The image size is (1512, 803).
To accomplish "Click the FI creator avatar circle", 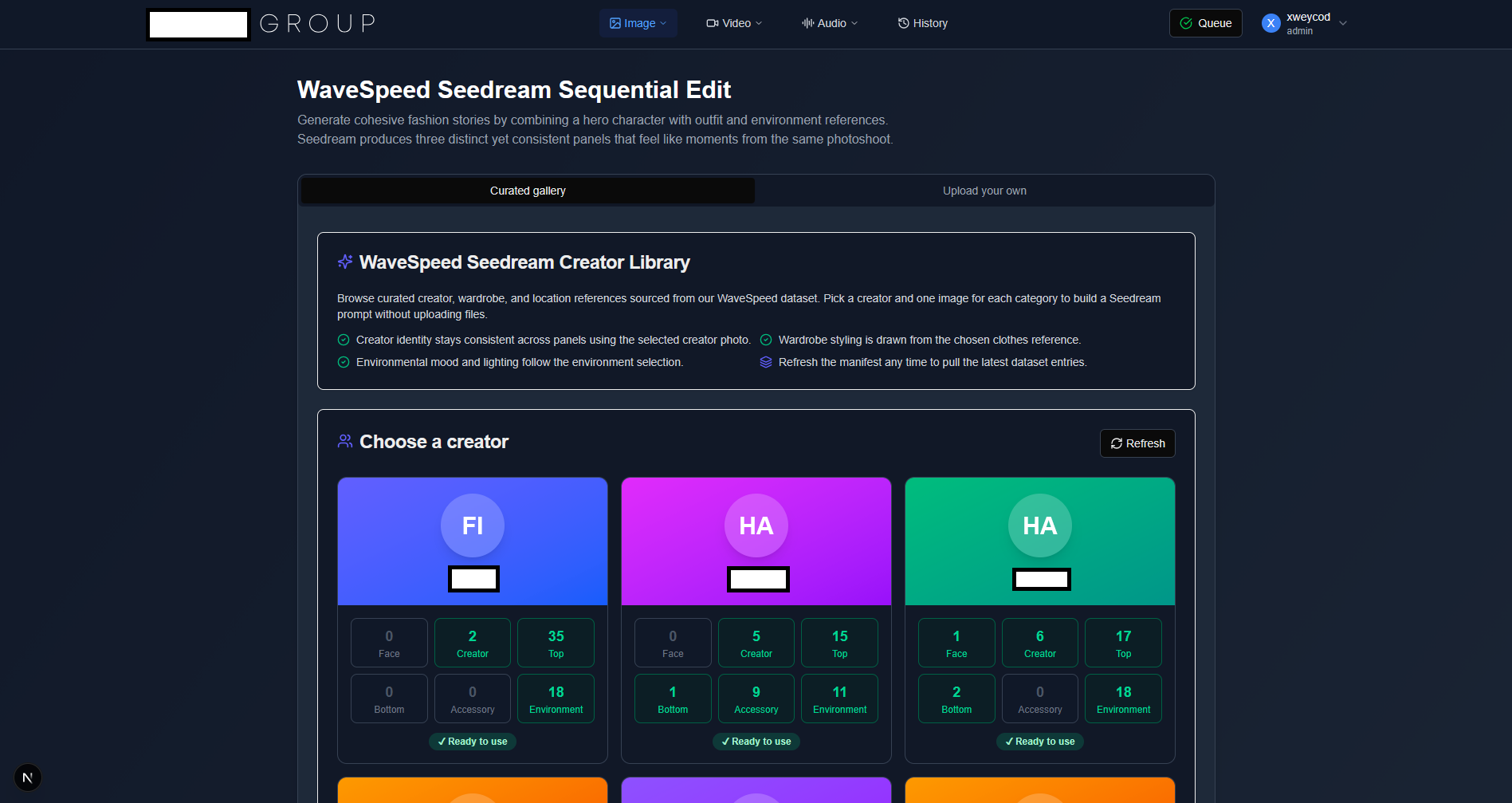I will pyautogui.click(x=473, y=525).
